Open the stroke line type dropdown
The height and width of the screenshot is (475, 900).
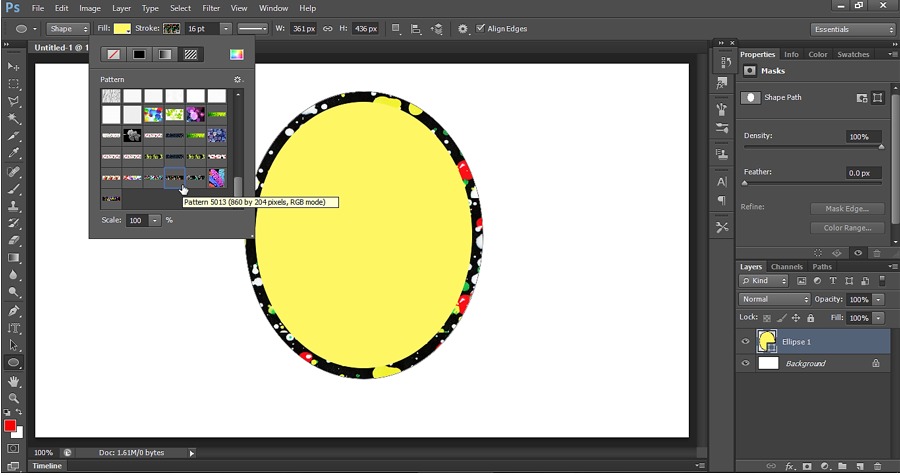(x=253, y=29)
